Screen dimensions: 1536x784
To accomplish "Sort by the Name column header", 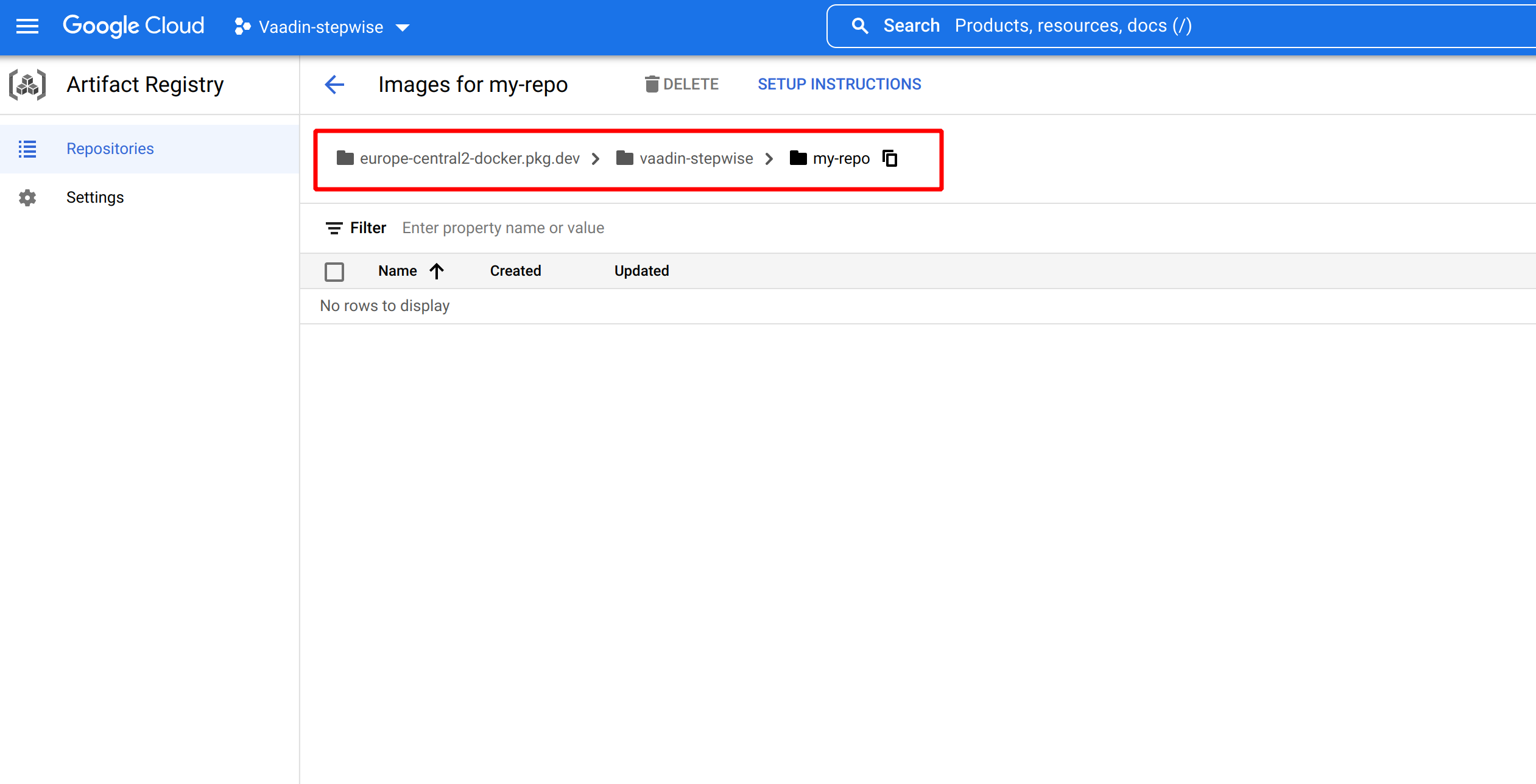I will 398,271.
